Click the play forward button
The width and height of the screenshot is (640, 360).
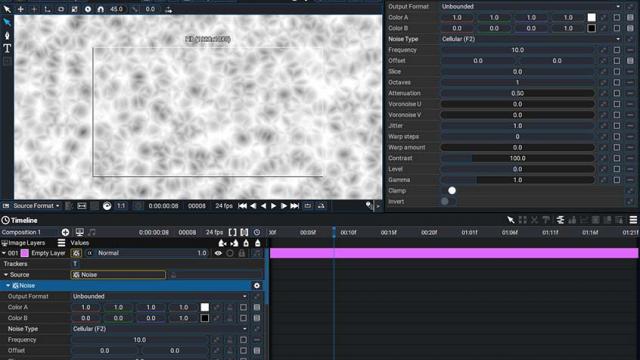273,206
